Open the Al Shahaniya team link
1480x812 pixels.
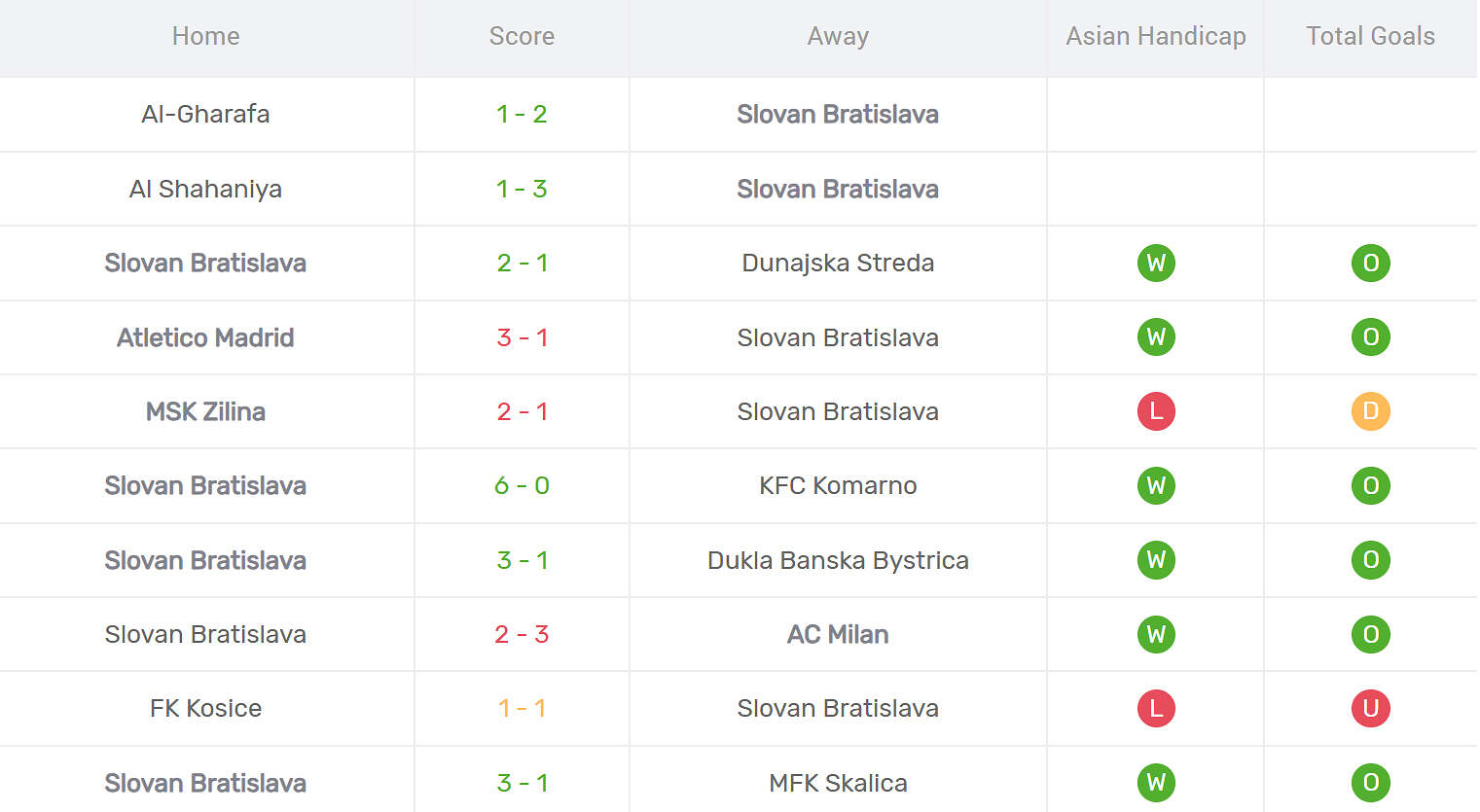click(205, 189)
